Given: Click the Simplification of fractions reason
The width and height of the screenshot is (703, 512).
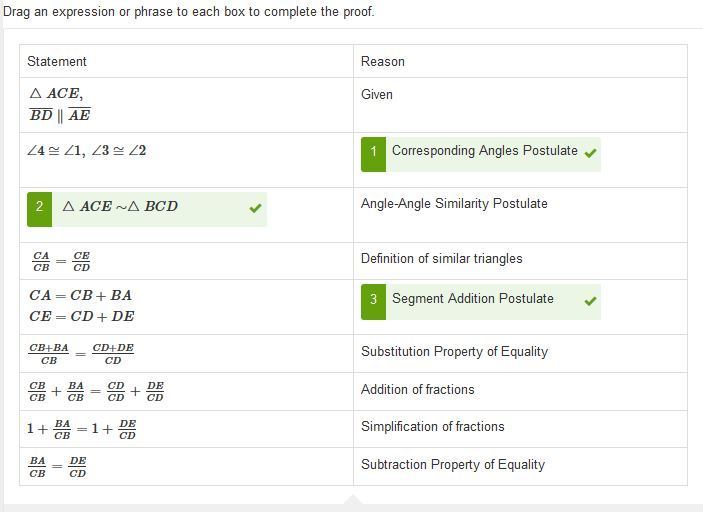Looking at the screenshot, I should 433,426.
